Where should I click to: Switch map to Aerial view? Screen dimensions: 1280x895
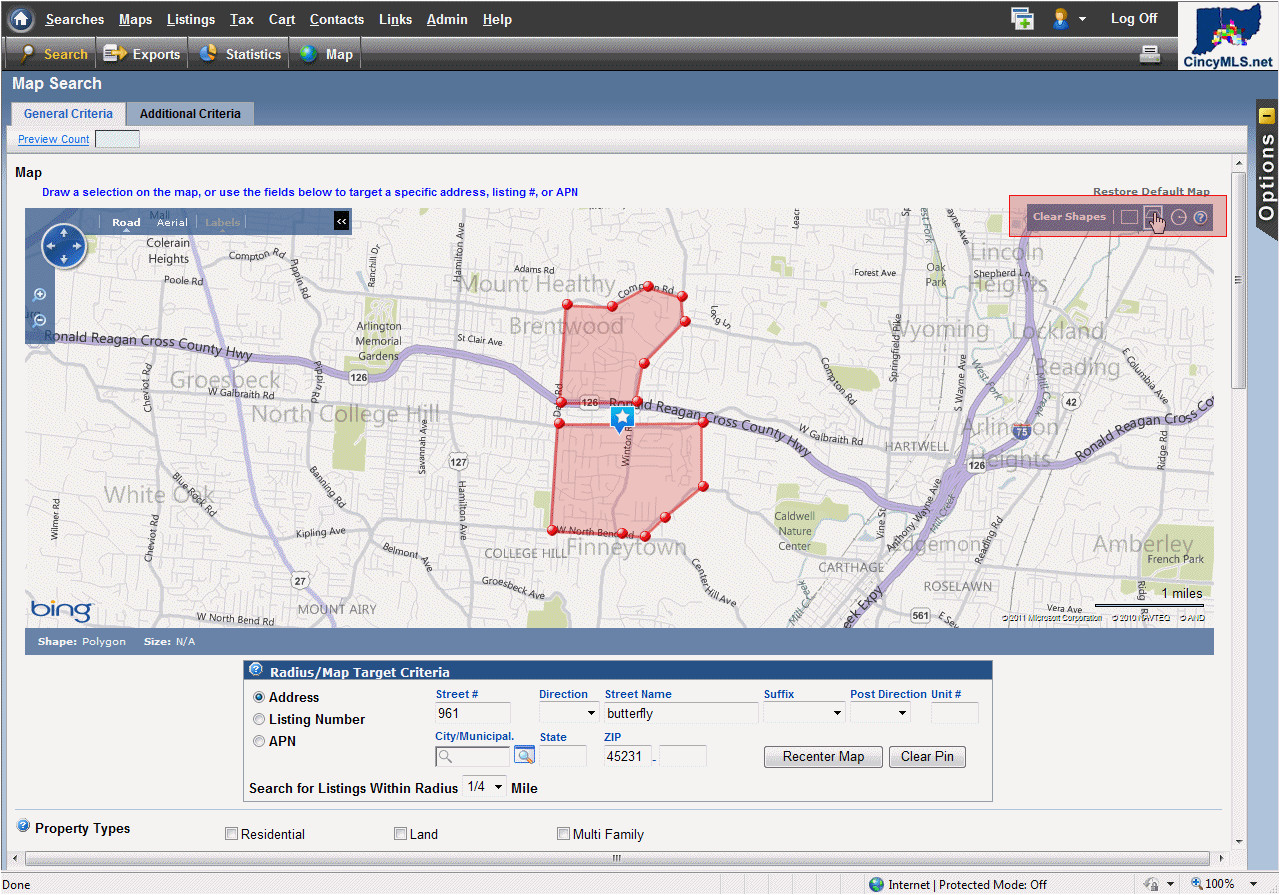[x=172, y=222]
